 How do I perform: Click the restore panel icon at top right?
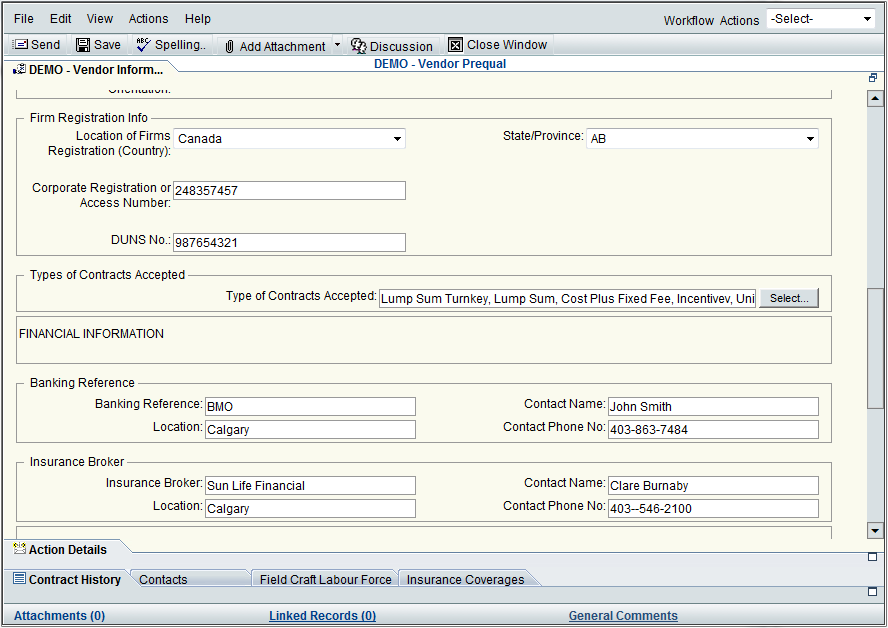(x=873, y=77)
